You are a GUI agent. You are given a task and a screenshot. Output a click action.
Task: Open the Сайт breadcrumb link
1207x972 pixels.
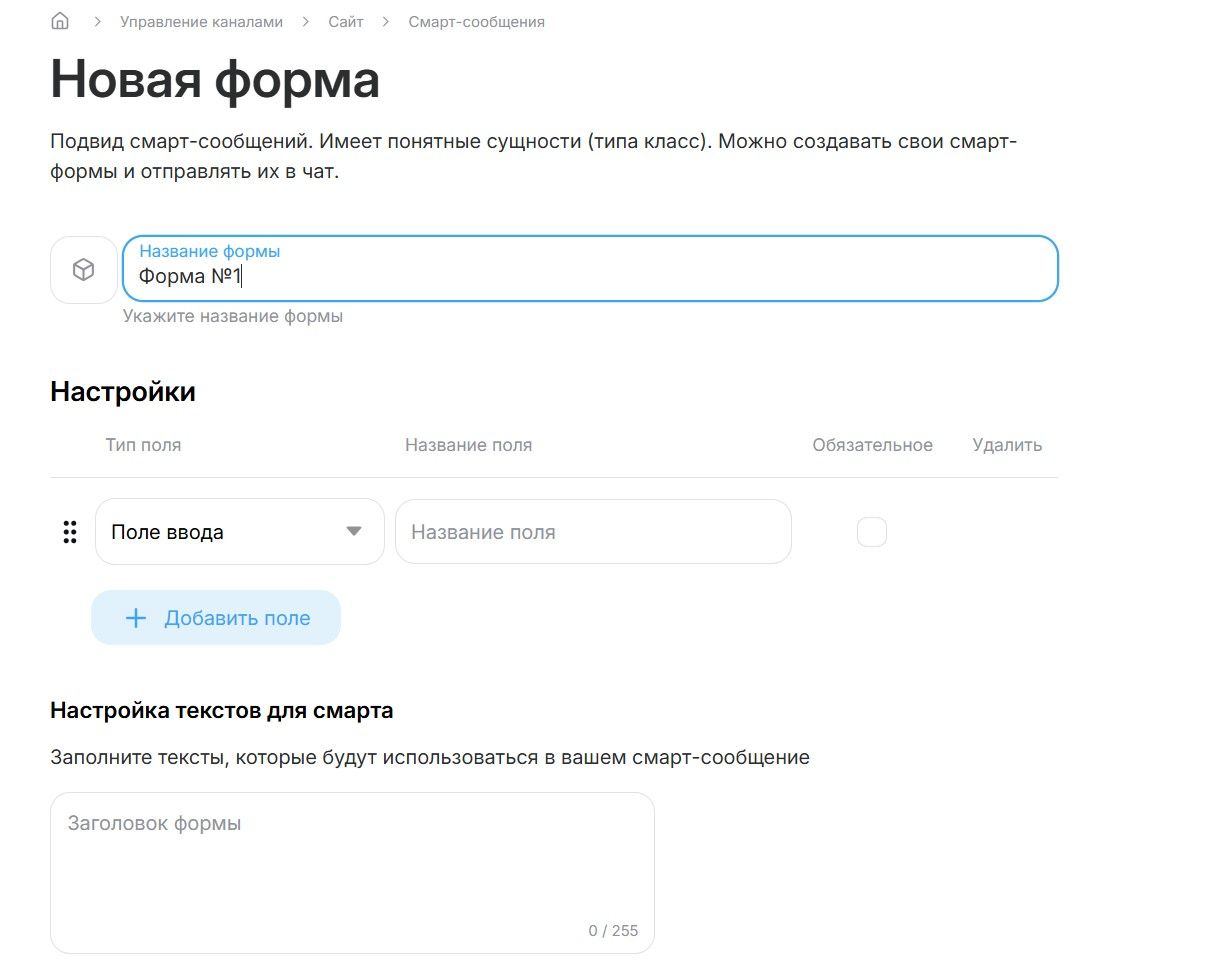346,21
